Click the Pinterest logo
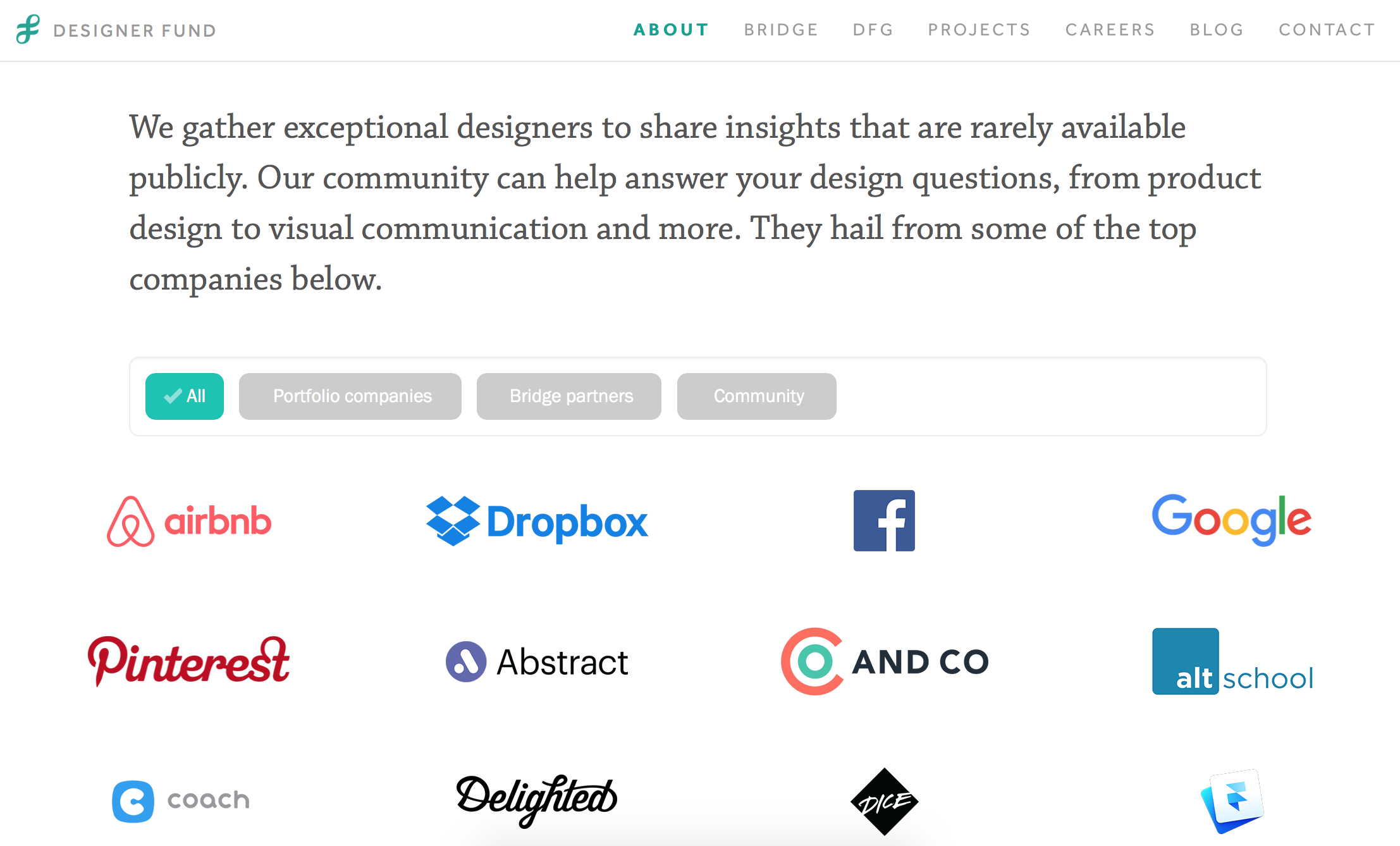The image size is (1400, 846). point(188,661)
